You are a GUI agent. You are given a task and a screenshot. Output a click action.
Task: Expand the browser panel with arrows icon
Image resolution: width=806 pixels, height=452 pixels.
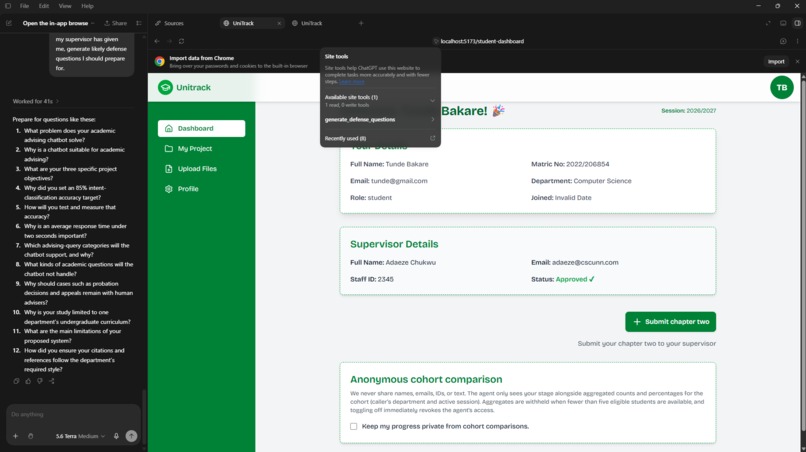click(x=768, y=23)
